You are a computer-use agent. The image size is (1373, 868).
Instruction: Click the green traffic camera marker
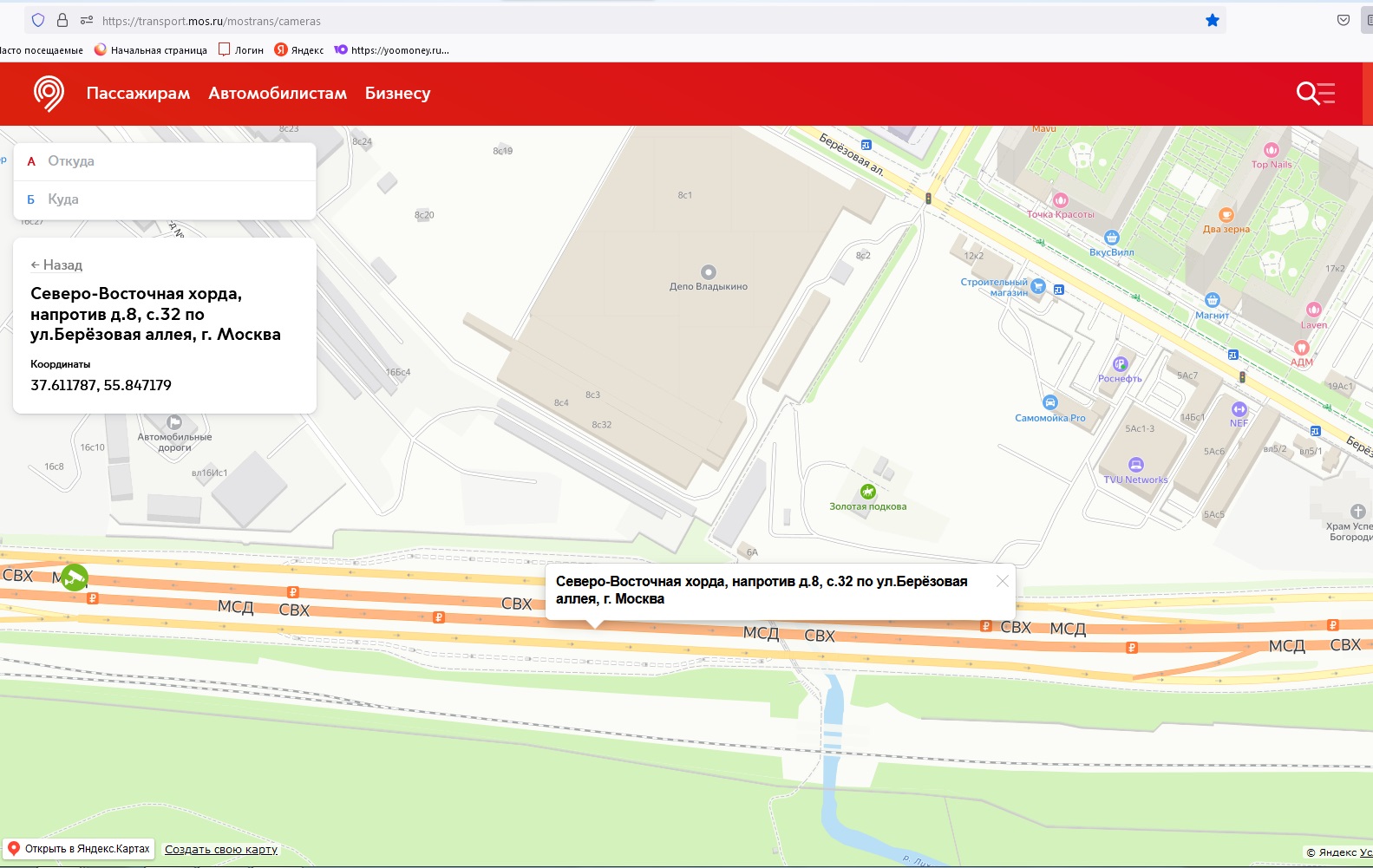pos(75,577)
